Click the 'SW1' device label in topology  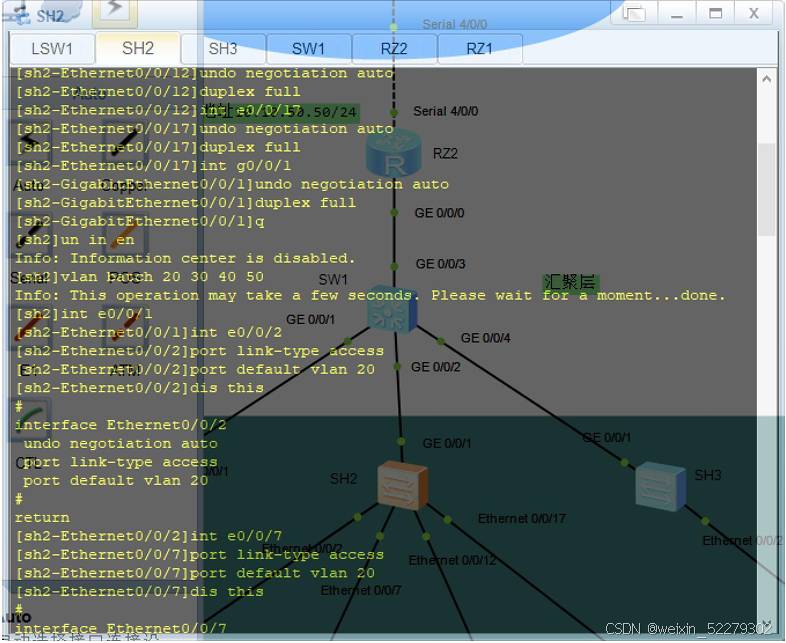333,279
